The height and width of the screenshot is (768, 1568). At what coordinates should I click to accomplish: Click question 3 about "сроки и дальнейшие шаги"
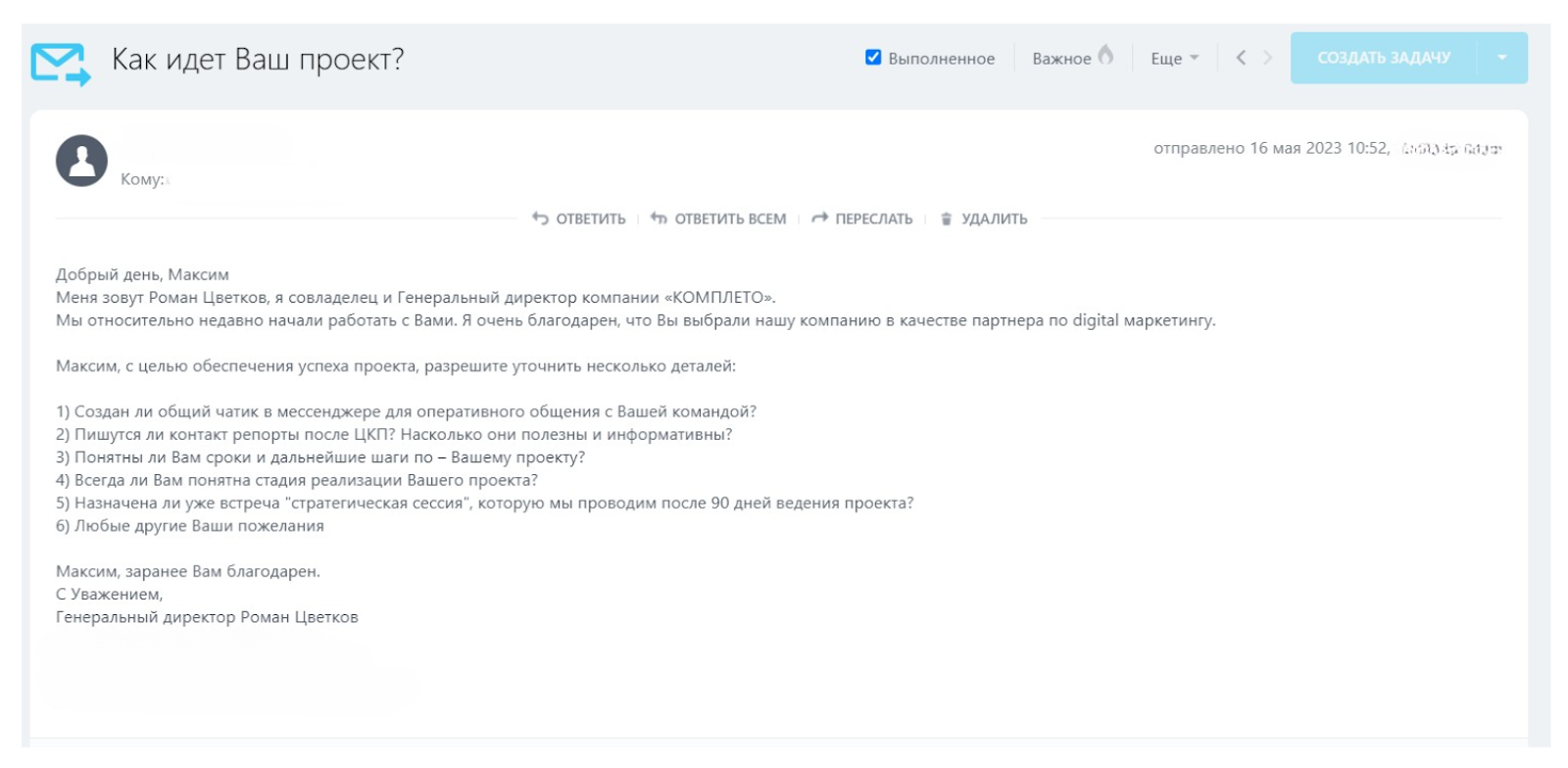(320, 457)
